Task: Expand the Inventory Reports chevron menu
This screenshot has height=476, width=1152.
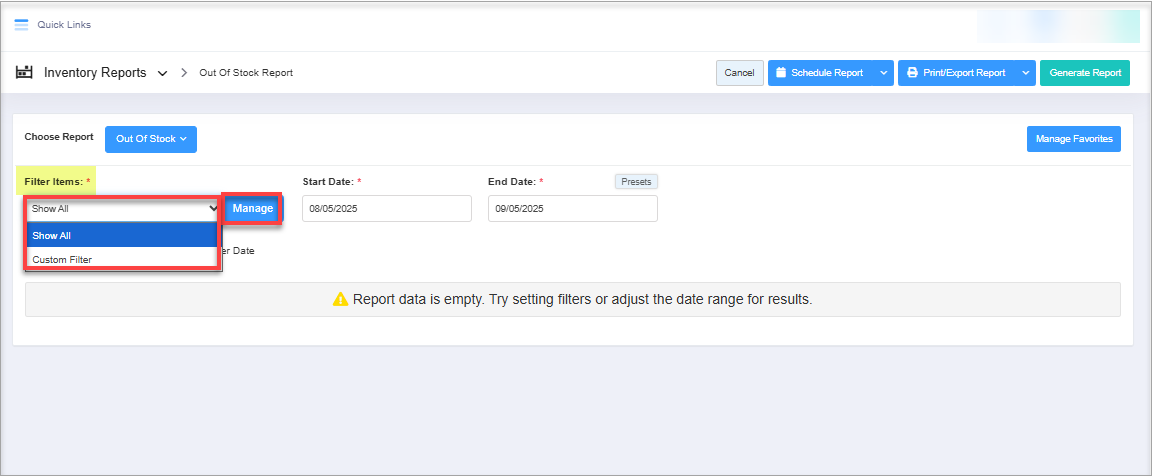Action: click(162, 73)
